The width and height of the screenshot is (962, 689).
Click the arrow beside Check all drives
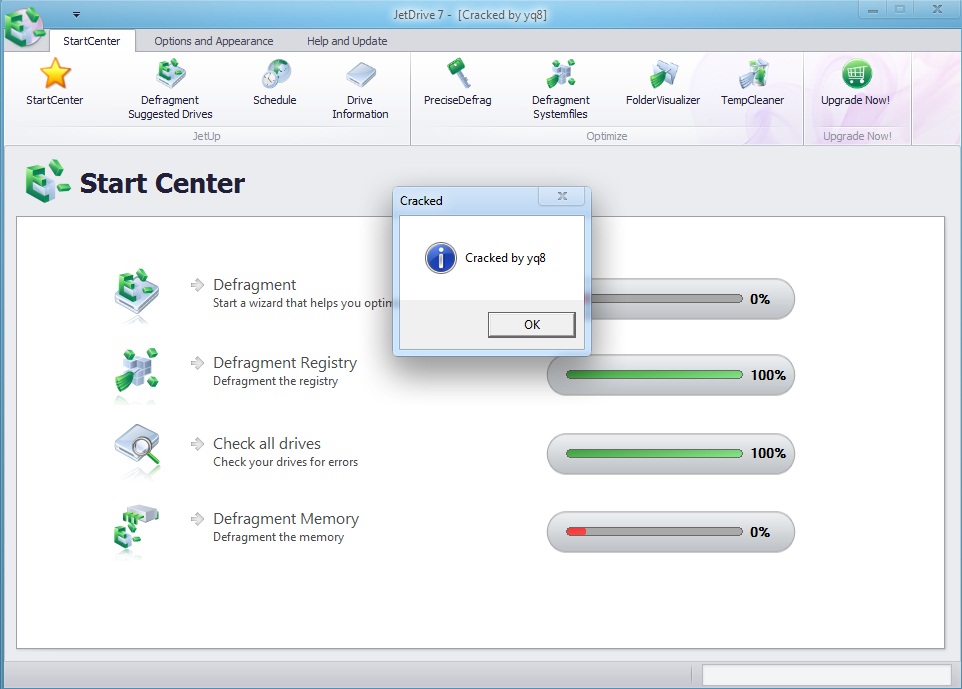[x=197, y=444]
